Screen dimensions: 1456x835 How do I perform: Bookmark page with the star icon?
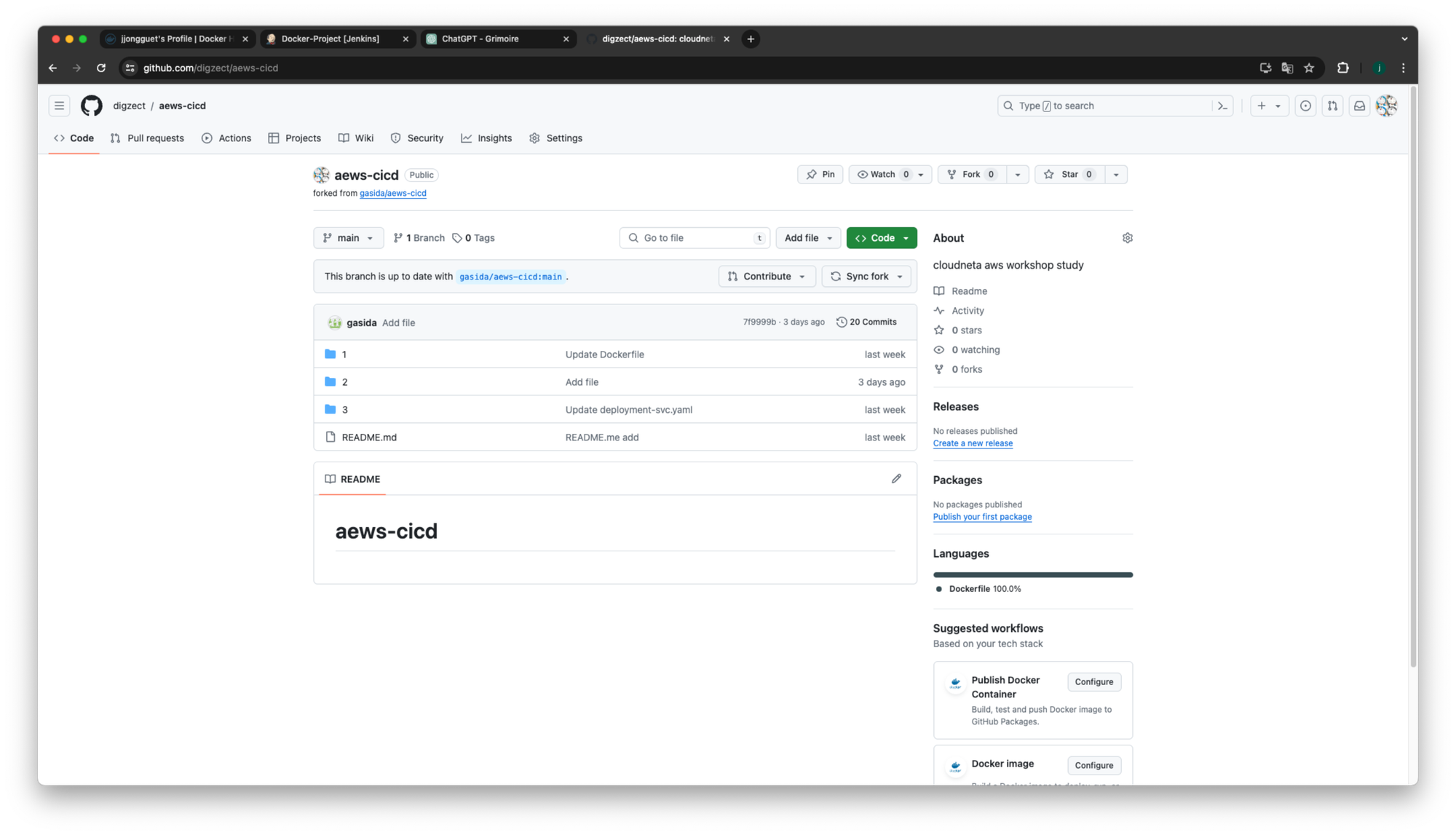point(1309,68)
